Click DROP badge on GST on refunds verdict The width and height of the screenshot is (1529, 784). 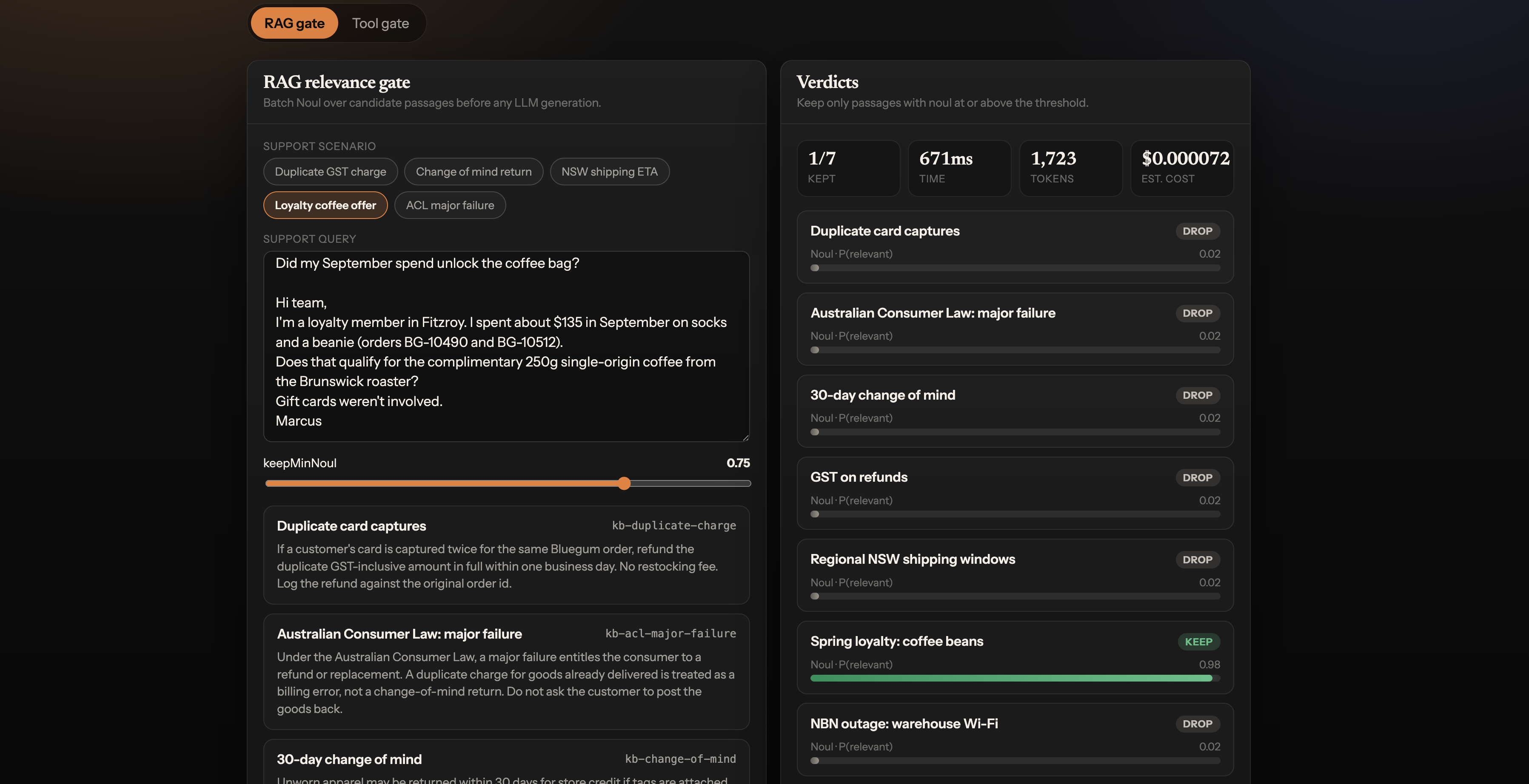(1197, 477)
